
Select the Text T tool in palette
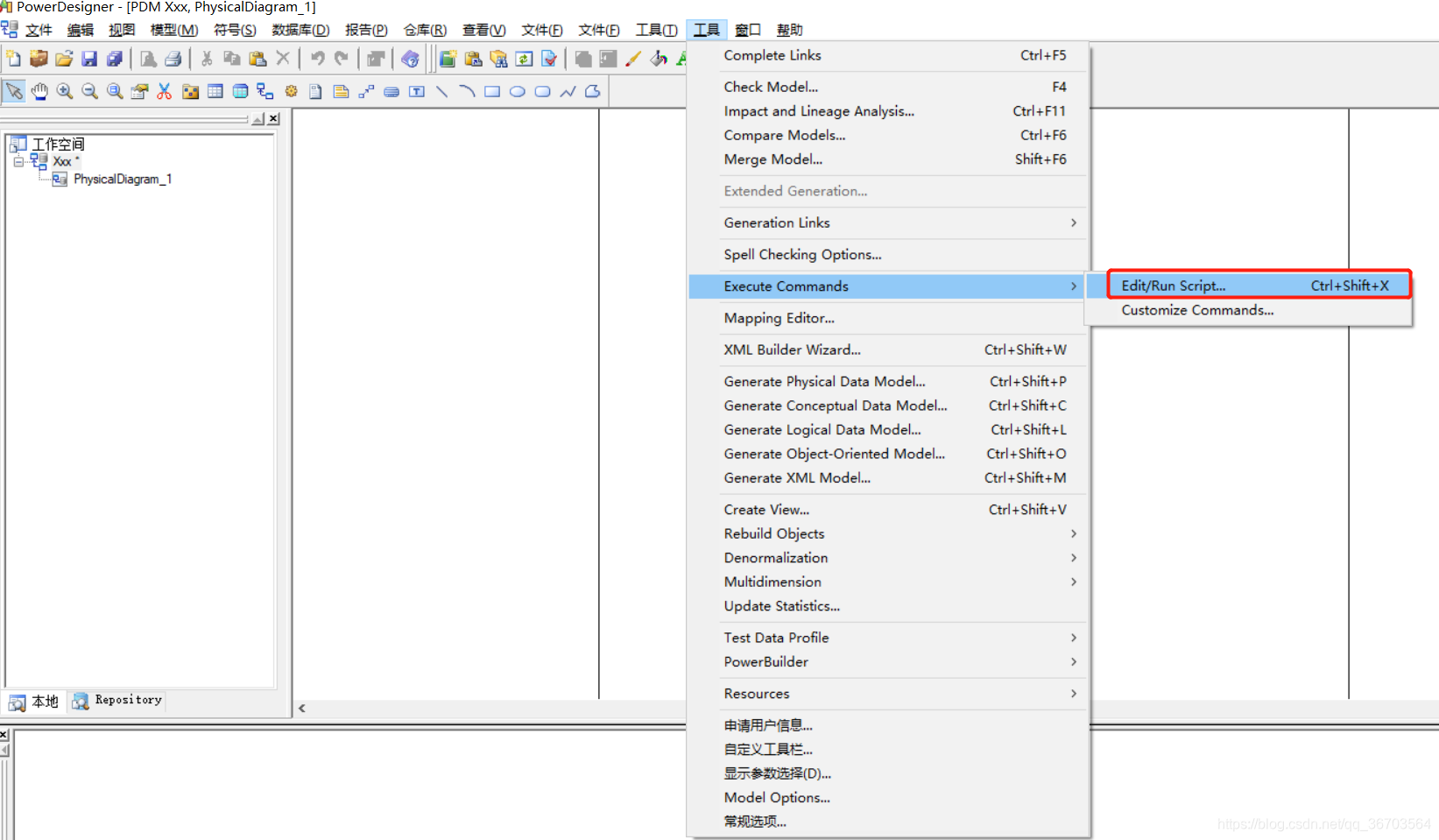(x=417, y=91)
